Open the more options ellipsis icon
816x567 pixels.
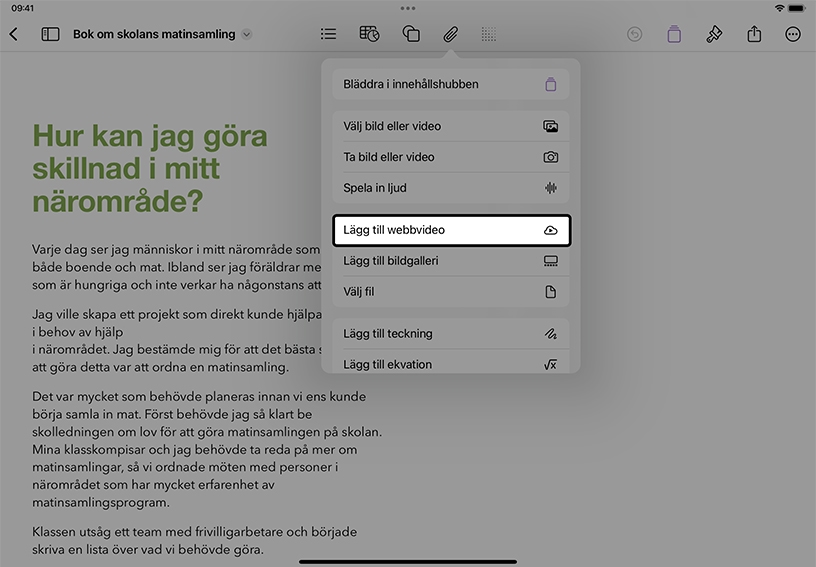793,34
